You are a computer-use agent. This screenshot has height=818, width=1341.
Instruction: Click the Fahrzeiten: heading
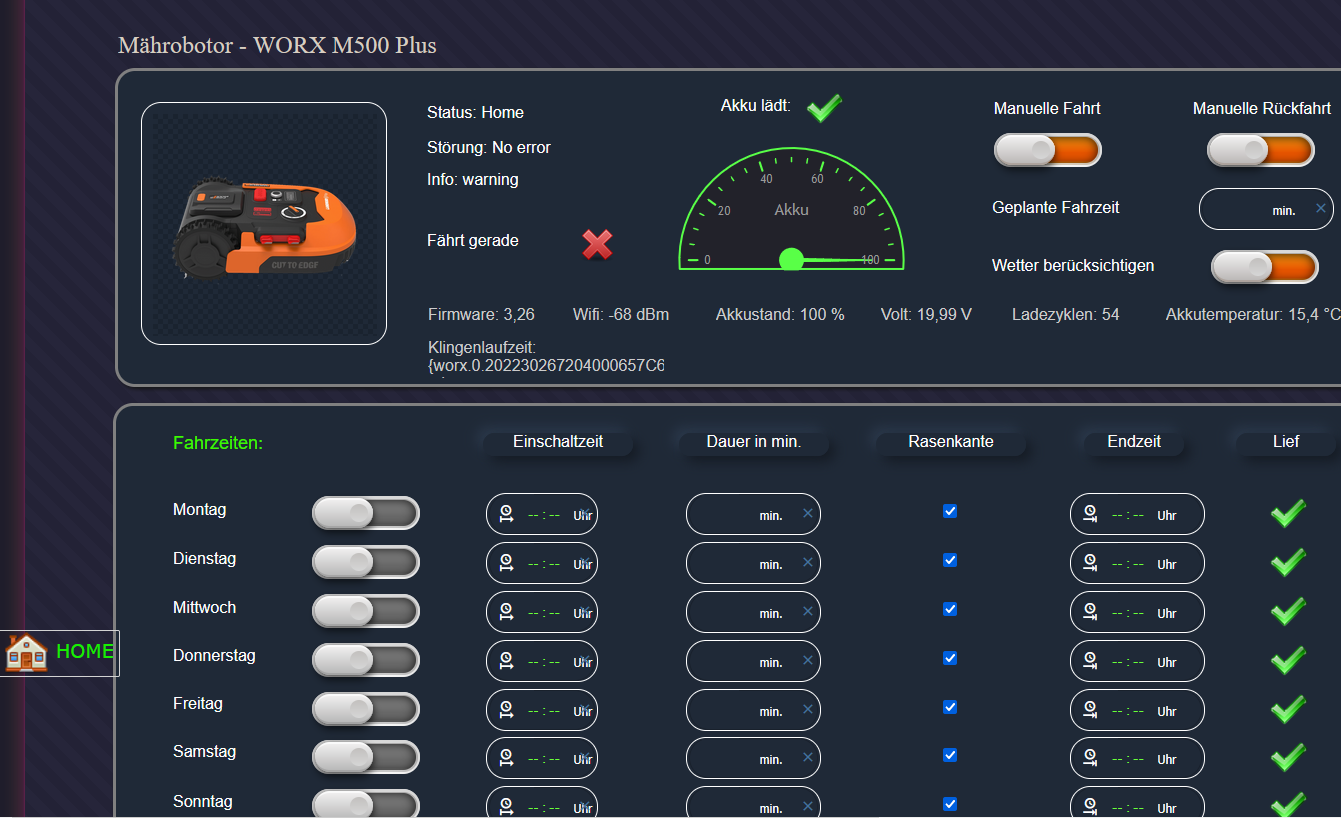point(218,443)
